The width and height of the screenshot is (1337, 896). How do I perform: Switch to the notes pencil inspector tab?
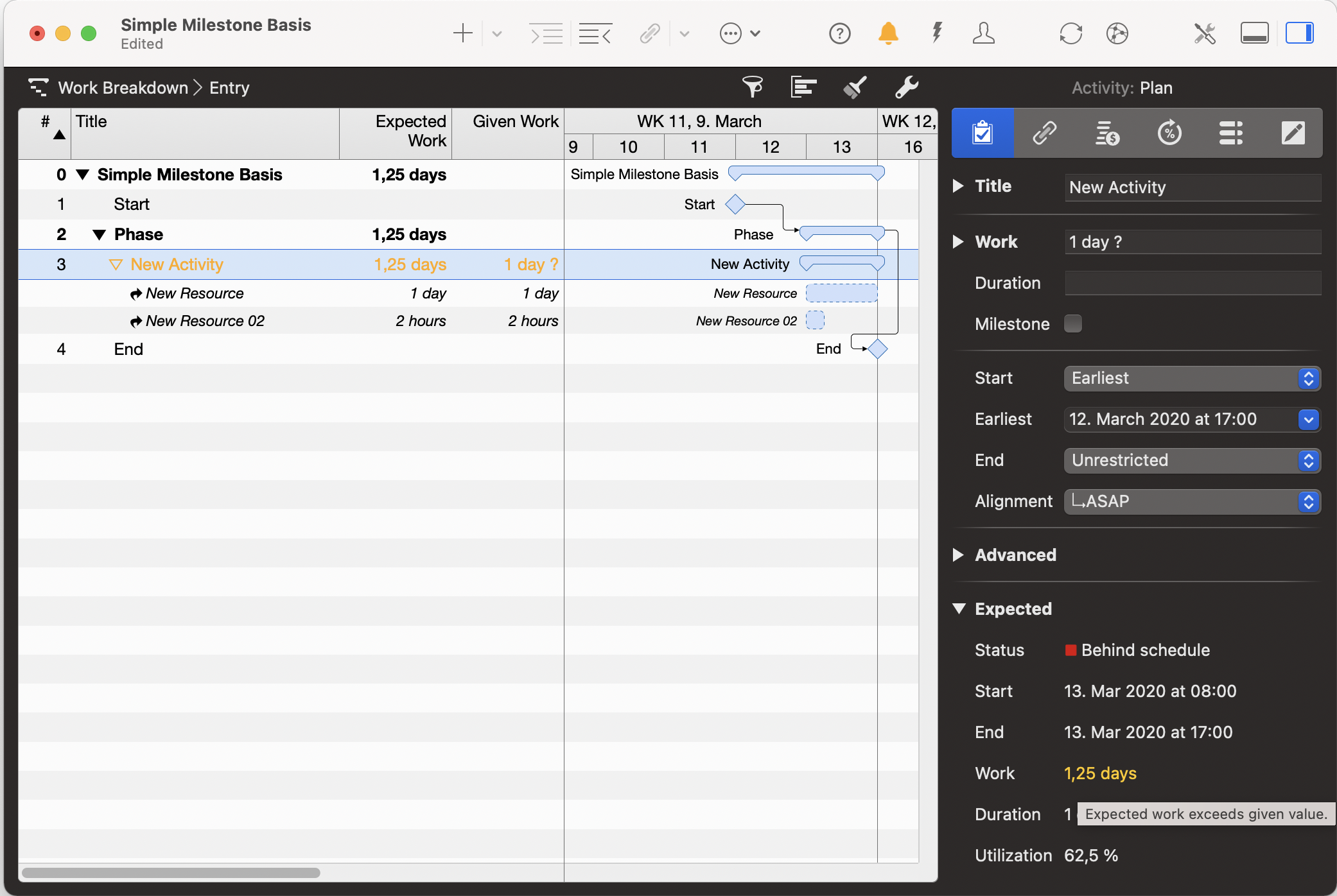1293,134
